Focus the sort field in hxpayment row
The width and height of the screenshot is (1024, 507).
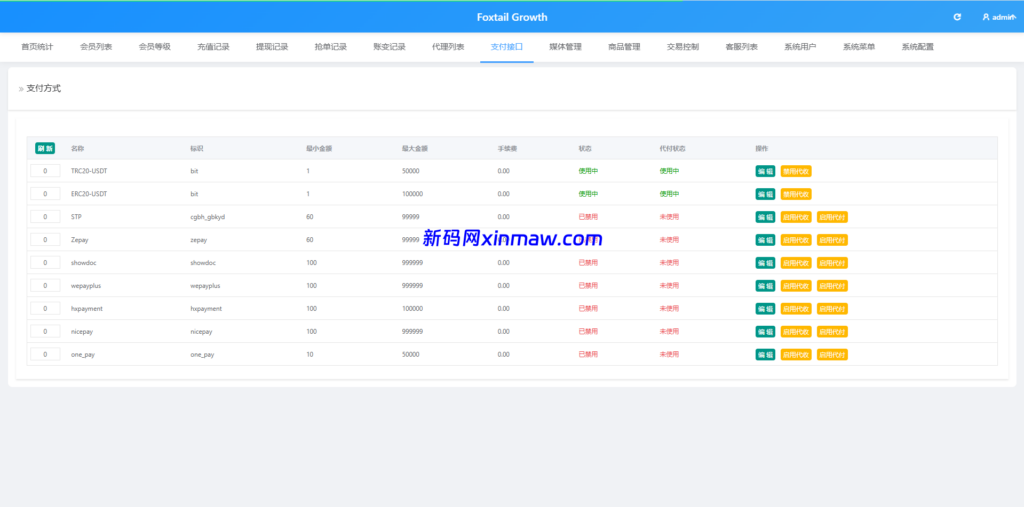(x=45, y=308)
